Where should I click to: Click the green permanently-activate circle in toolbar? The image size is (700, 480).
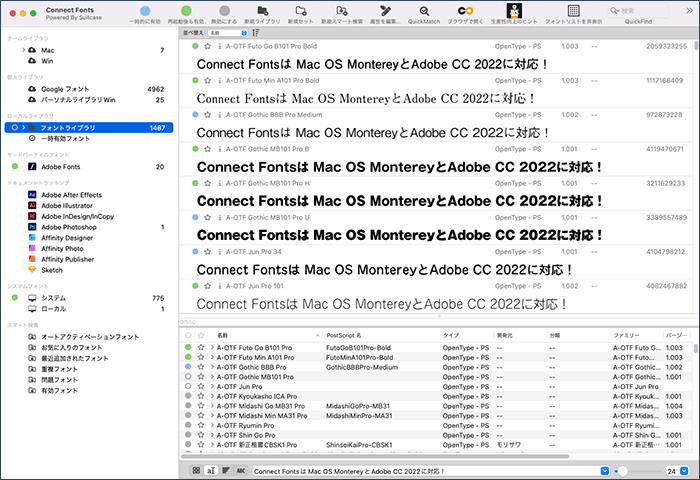click(x=186, y=11)
